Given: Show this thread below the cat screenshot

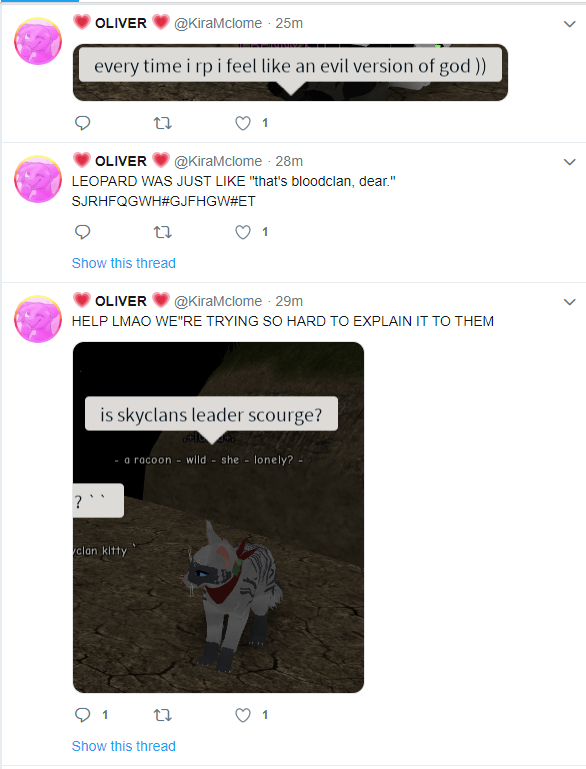Looking at the screenshot, I should click(124, 746).
